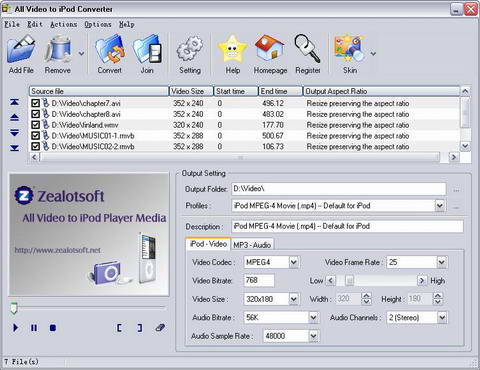480x370 pixels.
Task: Move selected file to bottom of list
Action: coord(14,148)
